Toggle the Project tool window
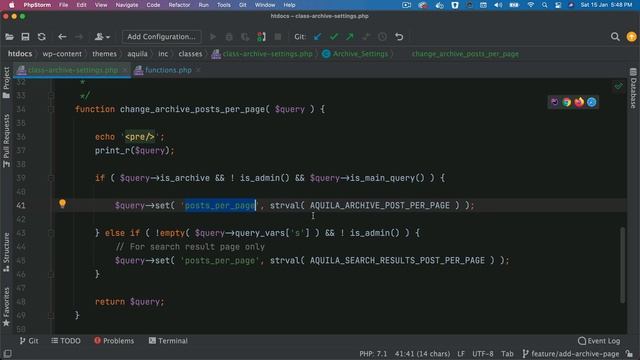The width and height of the screenshot is (640, 360). point(6,82)
